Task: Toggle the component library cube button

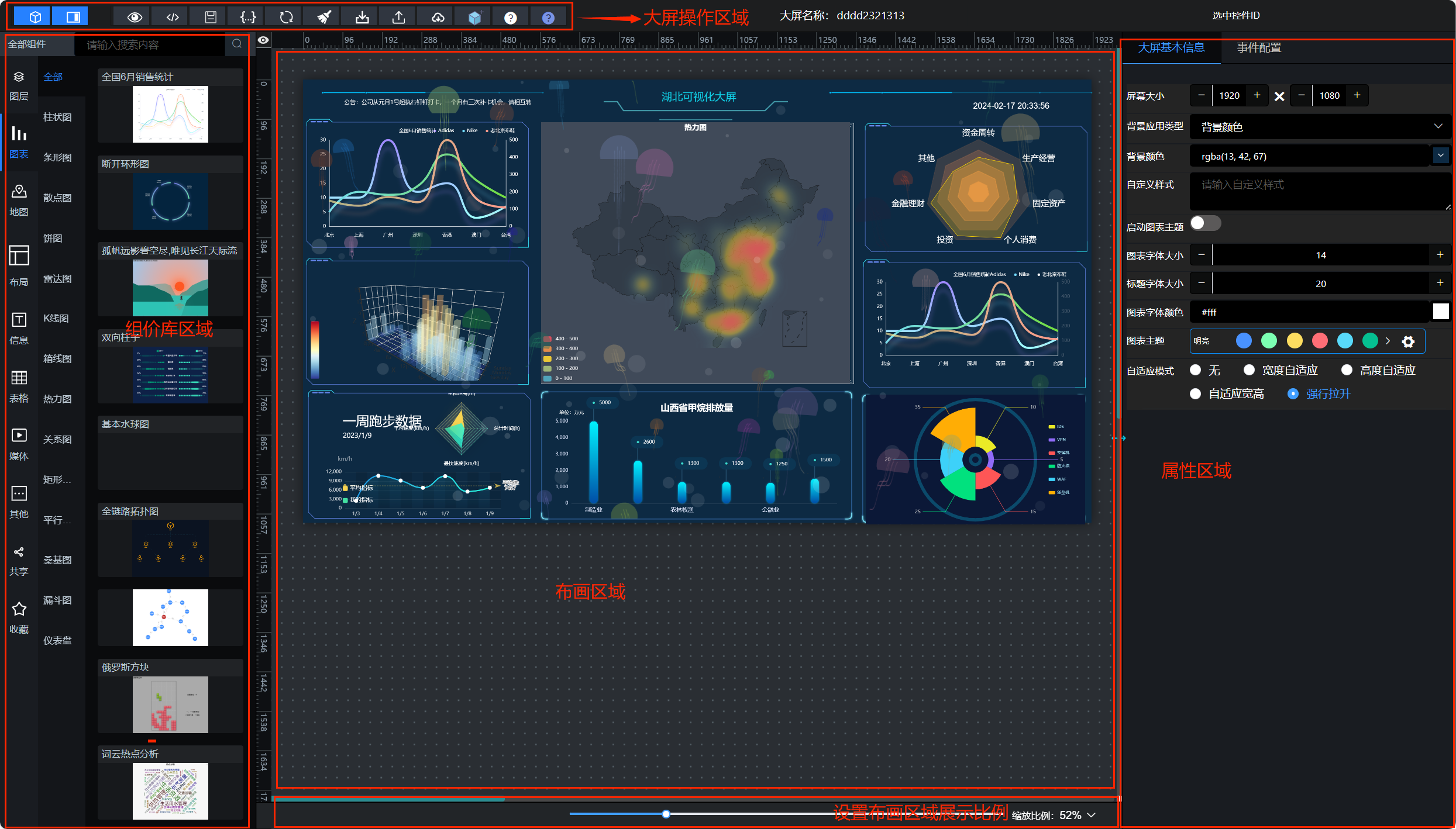Action: [x=35, y=17]
